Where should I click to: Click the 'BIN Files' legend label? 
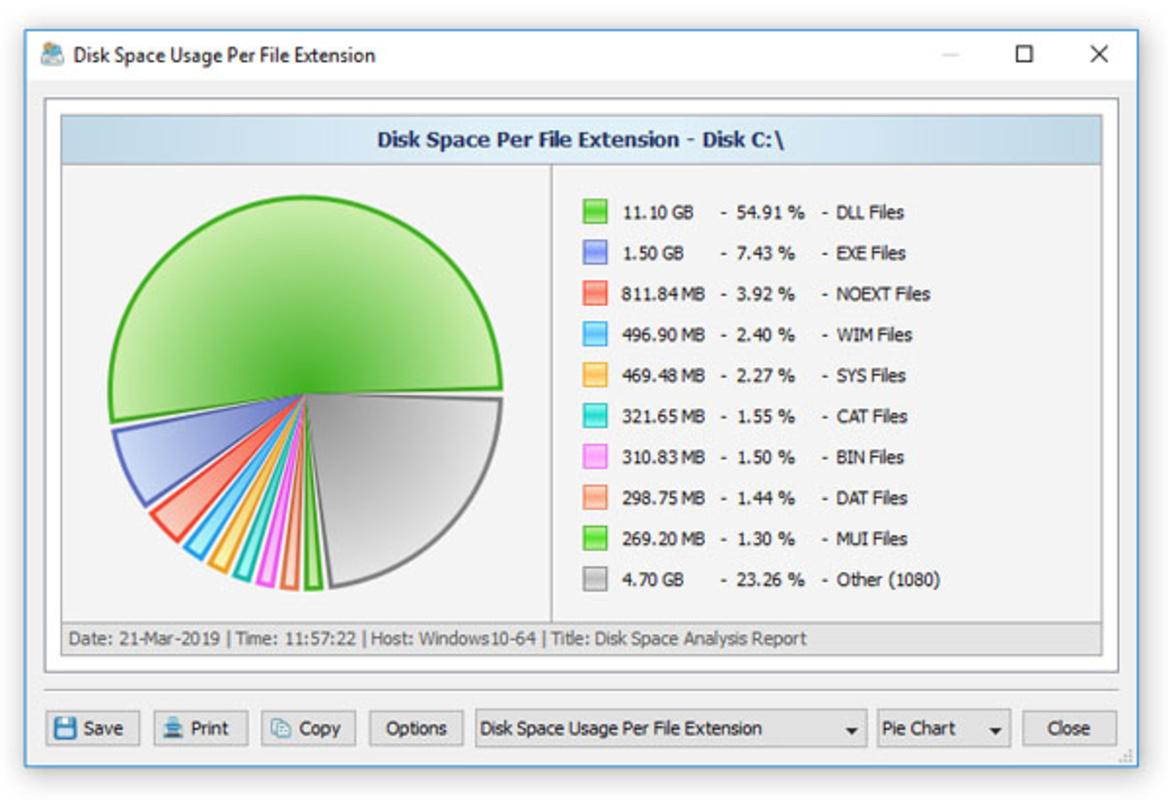coord(869,457)
